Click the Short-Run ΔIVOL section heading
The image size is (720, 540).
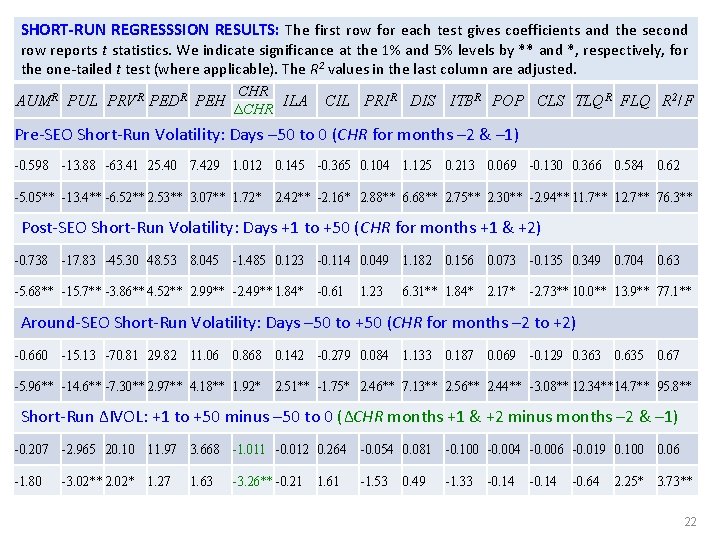click(349, 416)
